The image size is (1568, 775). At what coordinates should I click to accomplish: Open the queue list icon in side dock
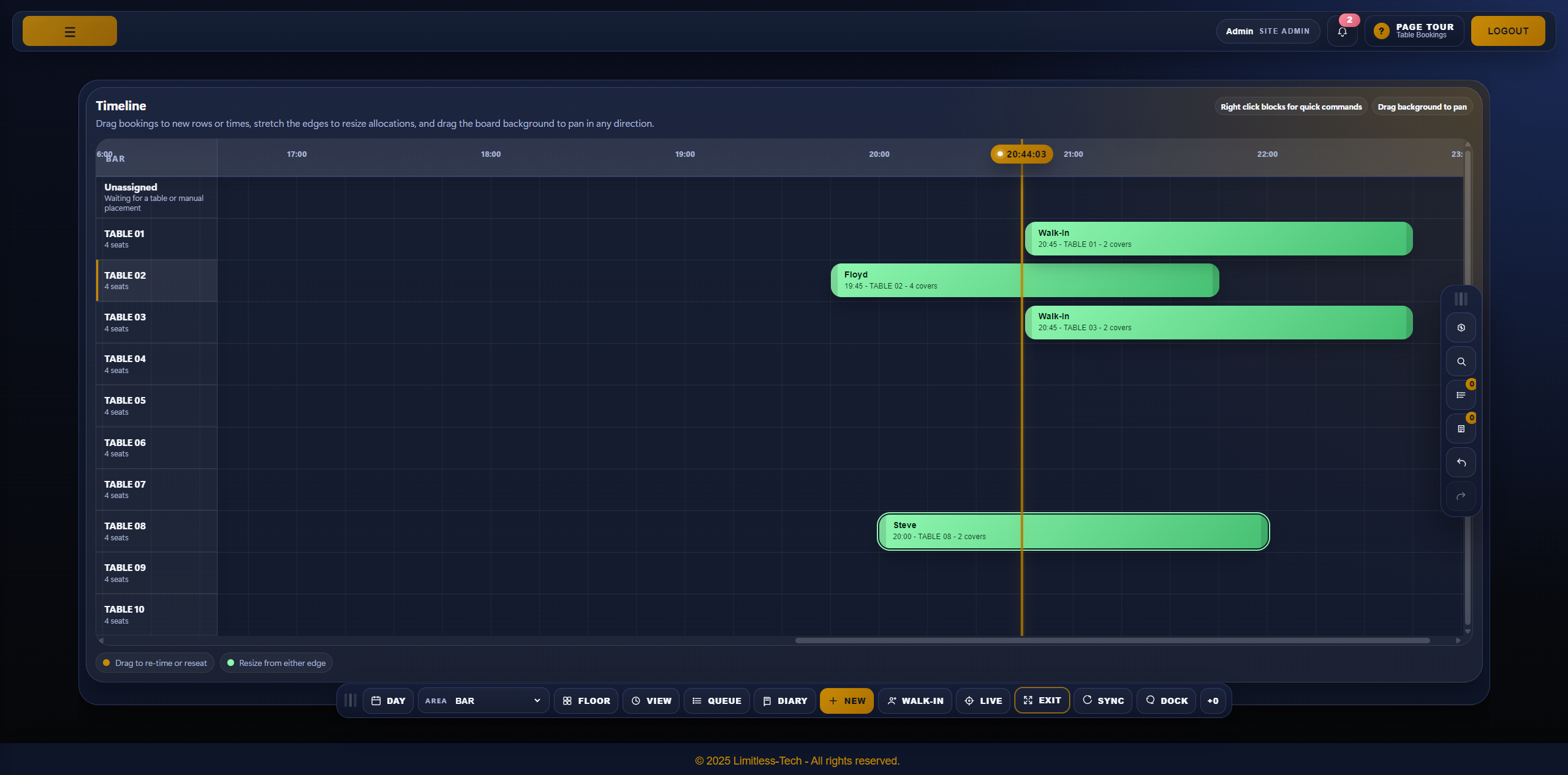coord(1461,395)
